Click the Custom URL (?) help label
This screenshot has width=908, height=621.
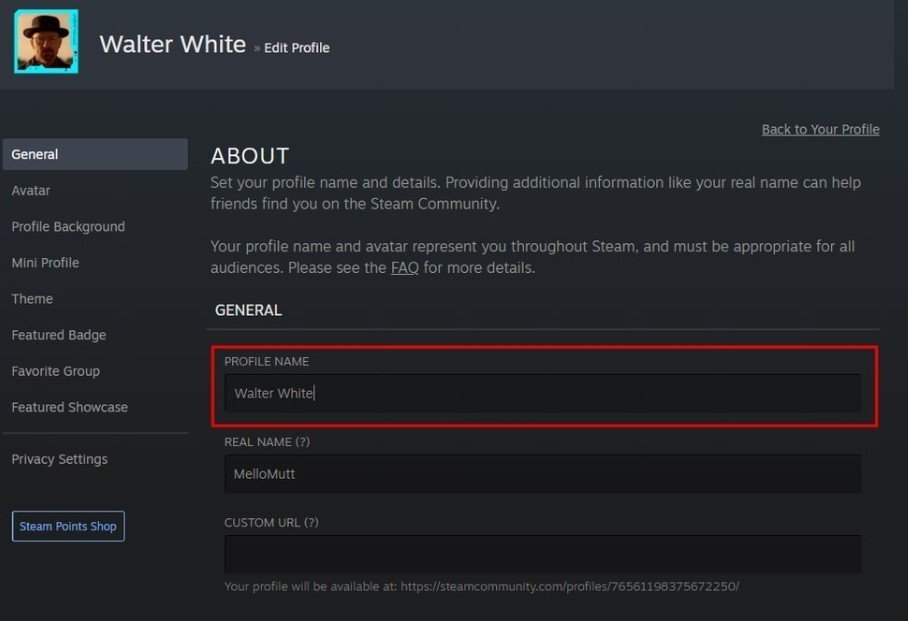271,523
